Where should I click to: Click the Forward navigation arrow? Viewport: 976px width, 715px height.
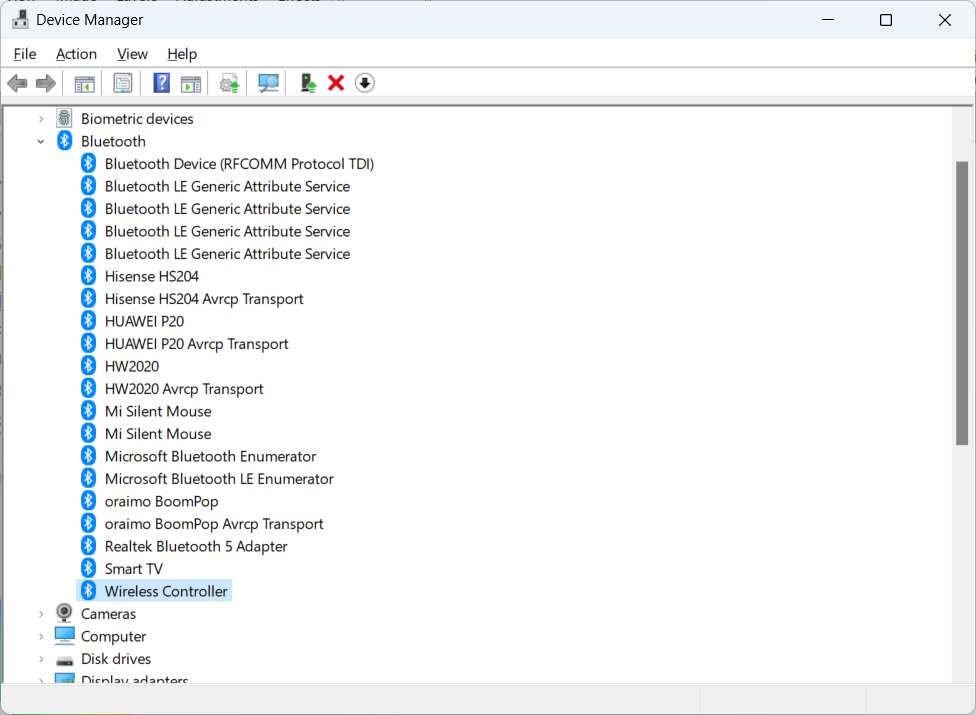click(x=46, y=82)
